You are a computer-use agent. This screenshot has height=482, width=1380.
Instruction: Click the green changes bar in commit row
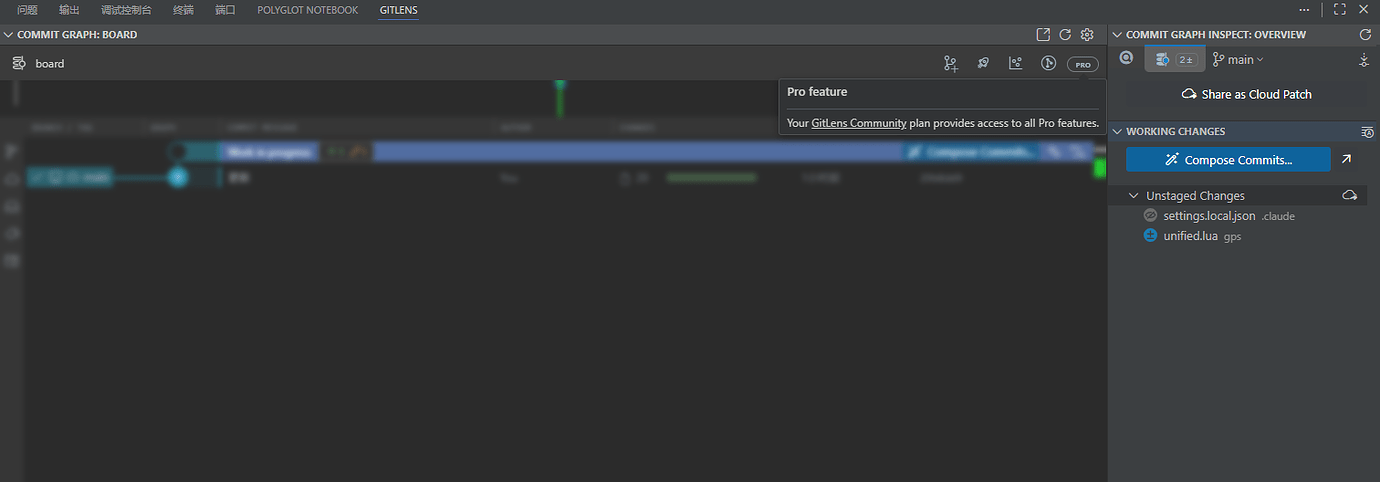[711, 177]
